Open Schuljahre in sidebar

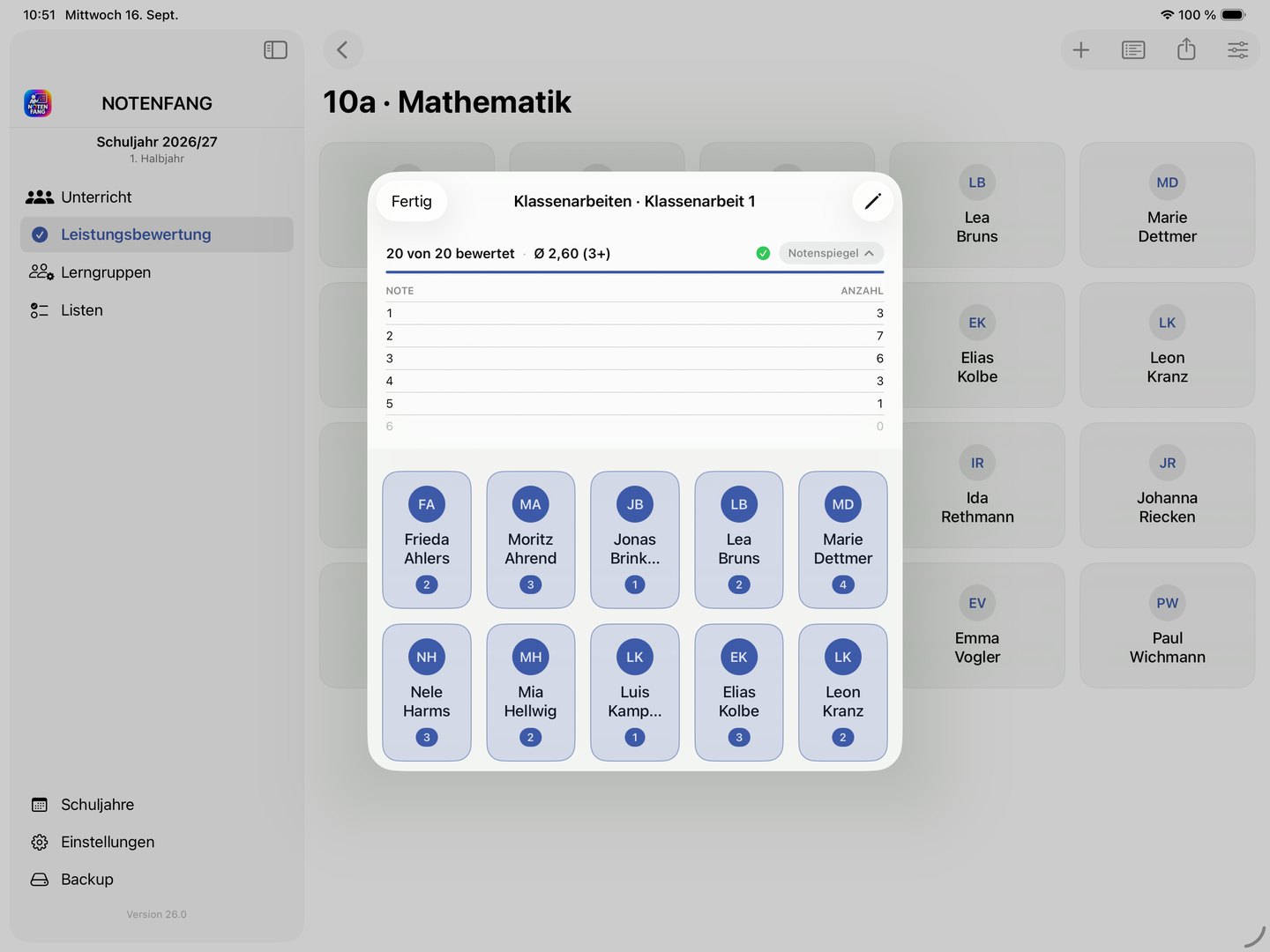coord(157,805)
